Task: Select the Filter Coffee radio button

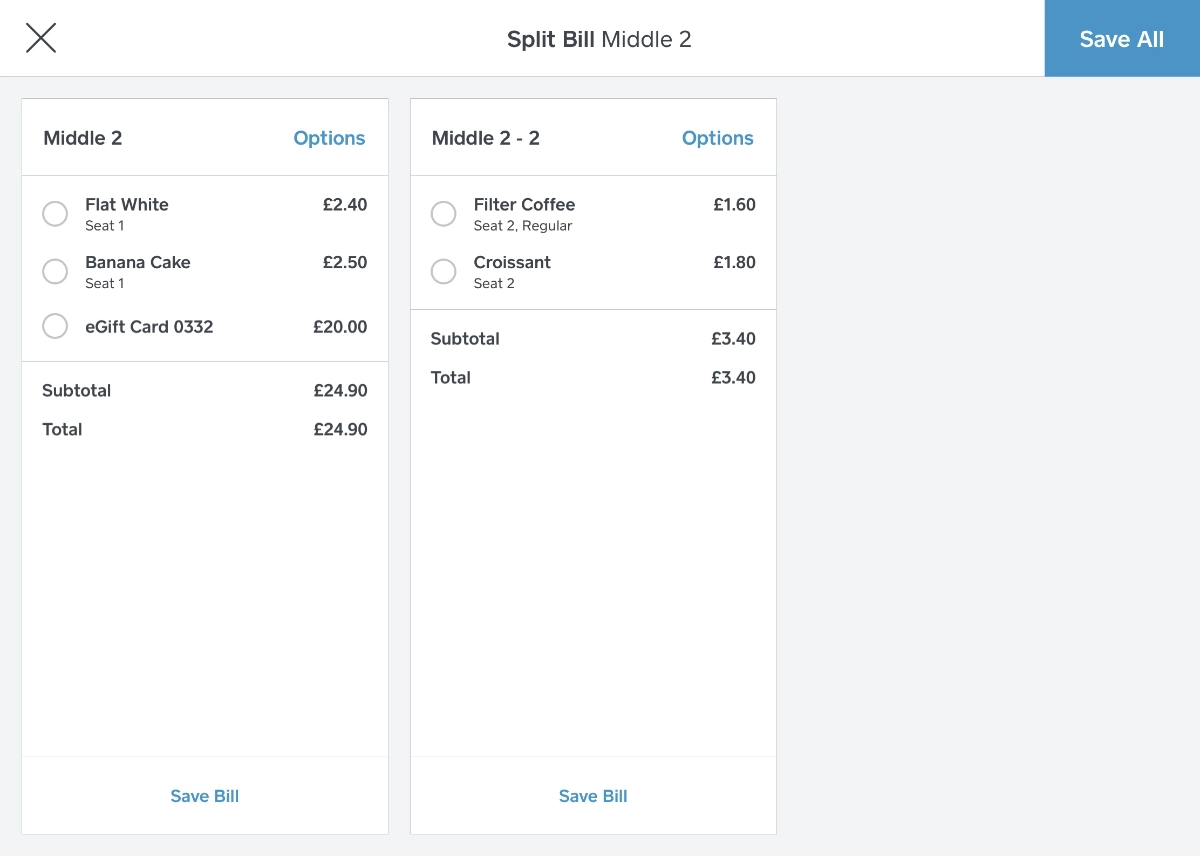Action: (443, 214)
